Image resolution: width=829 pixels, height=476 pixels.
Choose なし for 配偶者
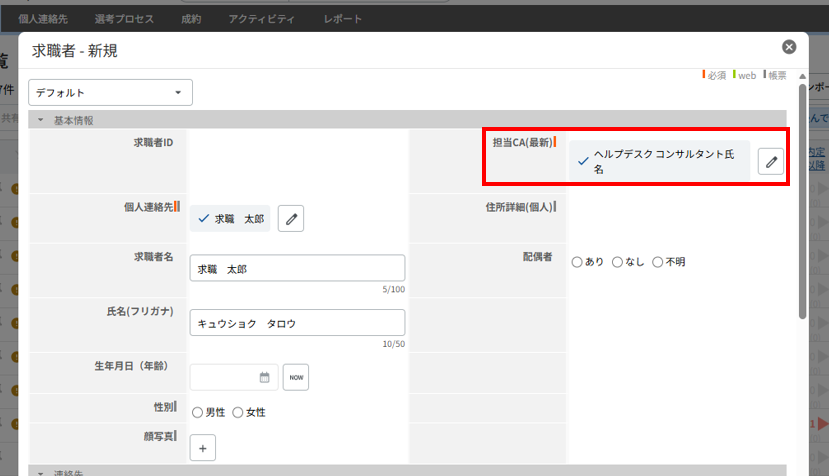(617, 262)
